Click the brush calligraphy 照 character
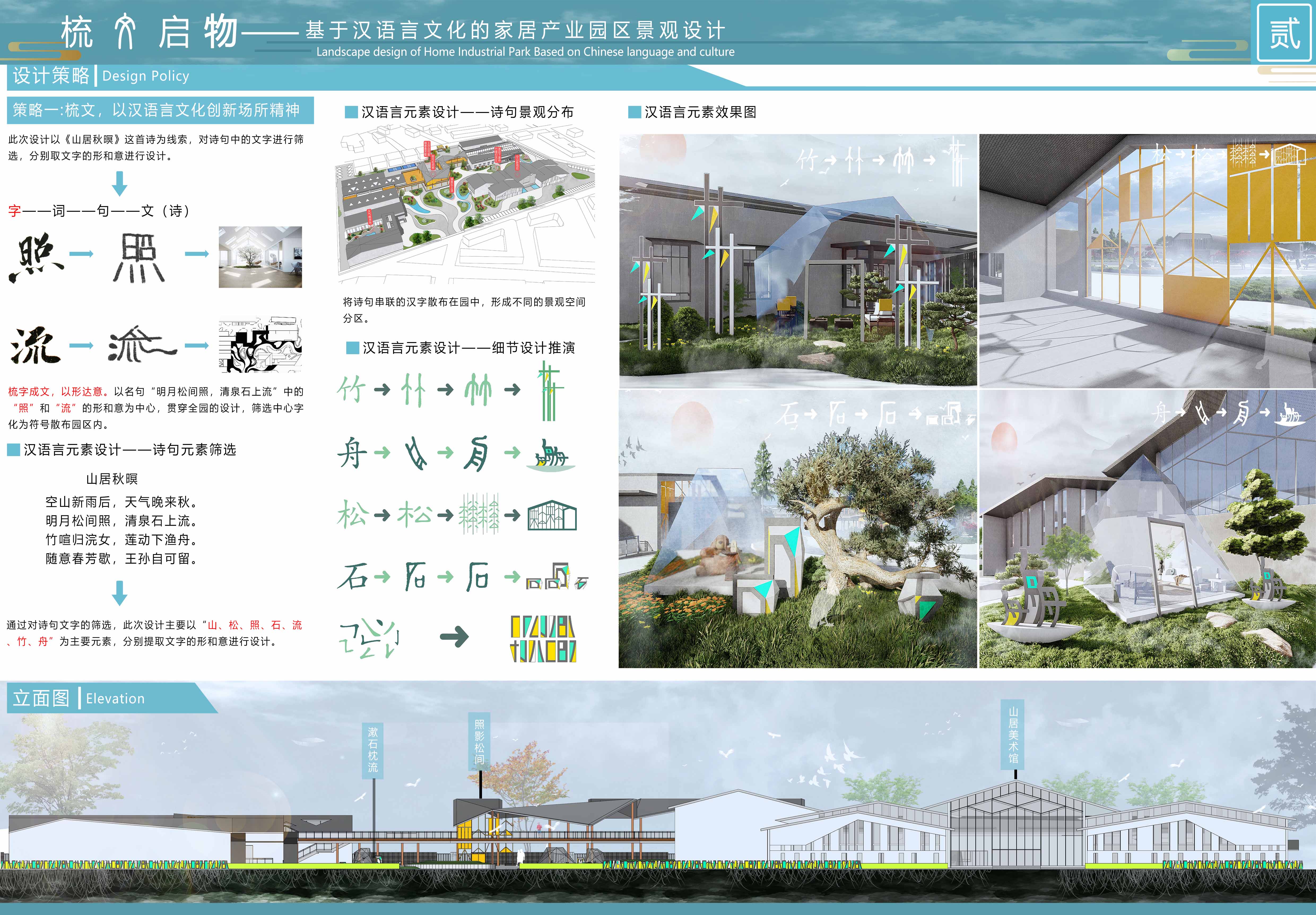This screenshot has height=915, width=1316. 36,258
